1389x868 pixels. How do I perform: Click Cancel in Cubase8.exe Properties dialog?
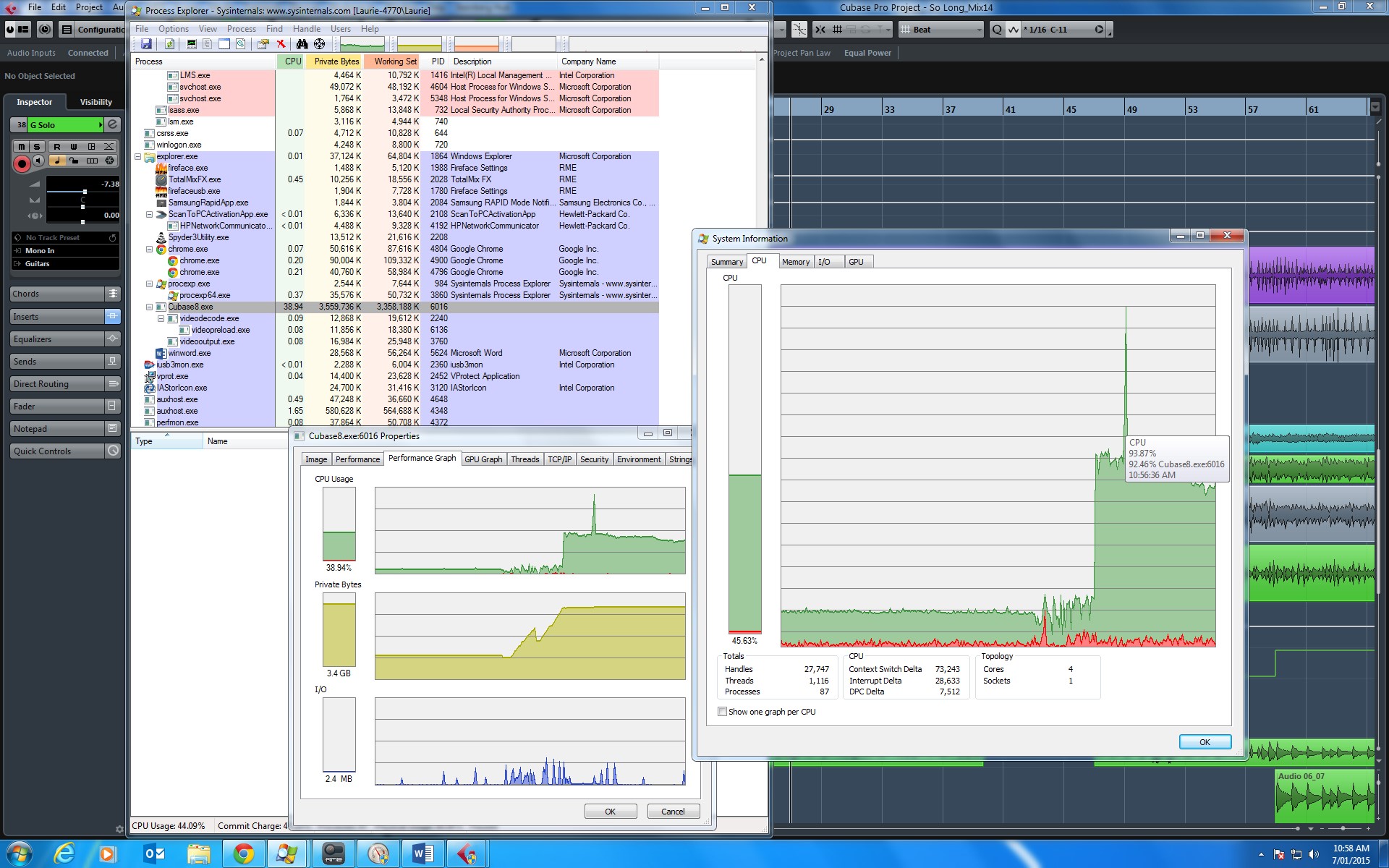(673, 812)
